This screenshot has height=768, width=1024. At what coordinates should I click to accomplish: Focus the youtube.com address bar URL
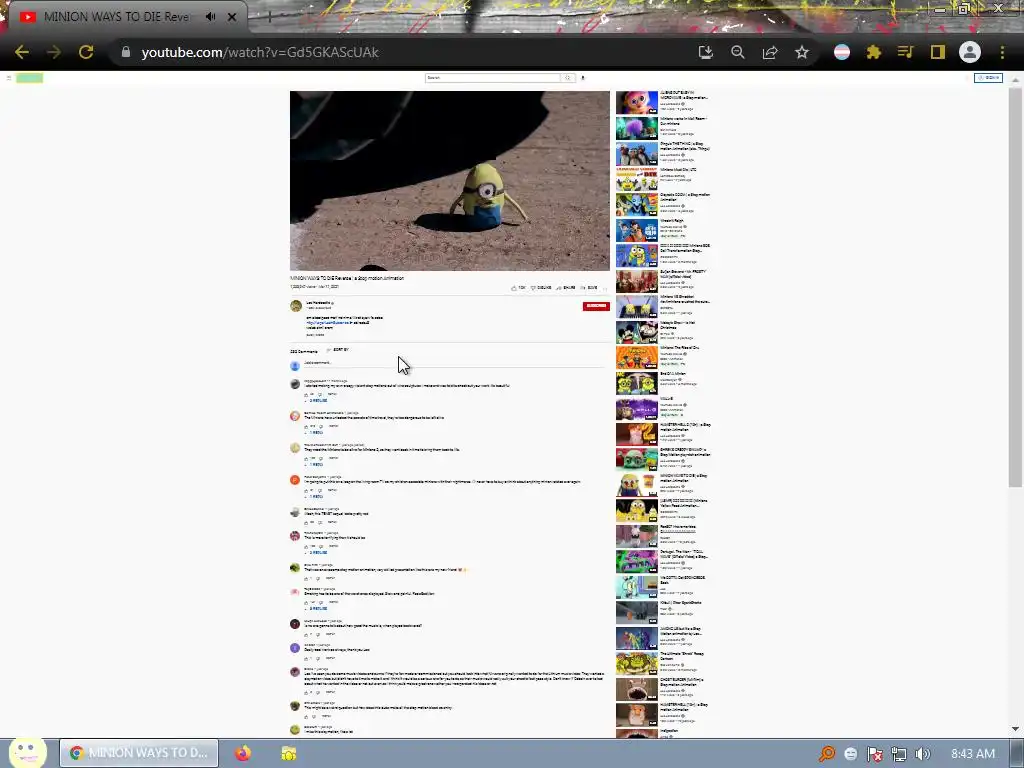(x=260, y=52)
